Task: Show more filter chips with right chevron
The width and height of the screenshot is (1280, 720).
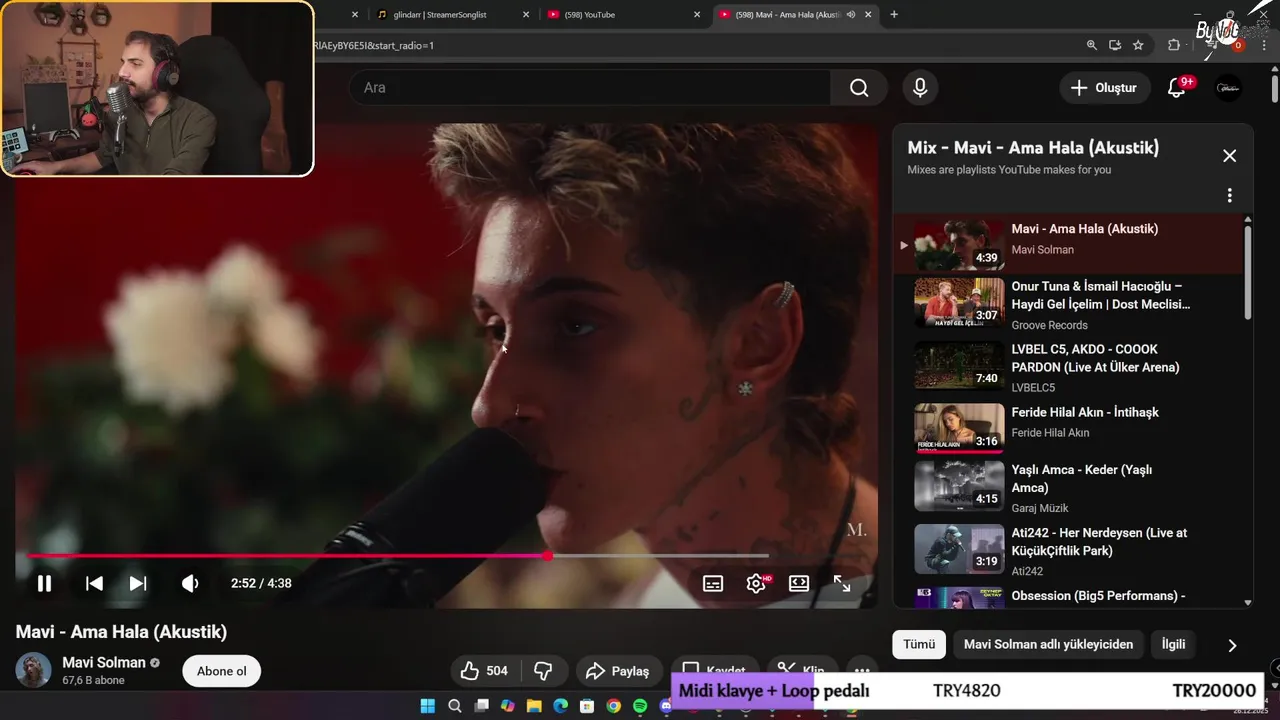Action: pyautogui.click(x=1232, y=646)
